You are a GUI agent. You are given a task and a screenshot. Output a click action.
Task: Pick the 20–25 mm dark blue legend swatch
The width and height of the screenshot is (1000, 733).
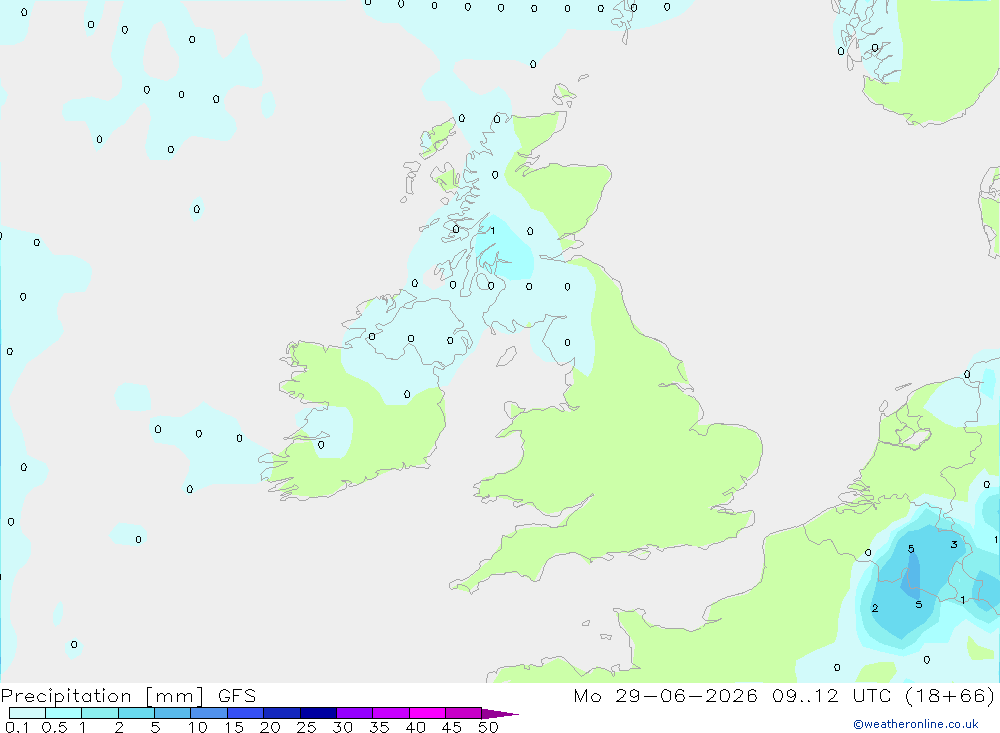point(282,713)
